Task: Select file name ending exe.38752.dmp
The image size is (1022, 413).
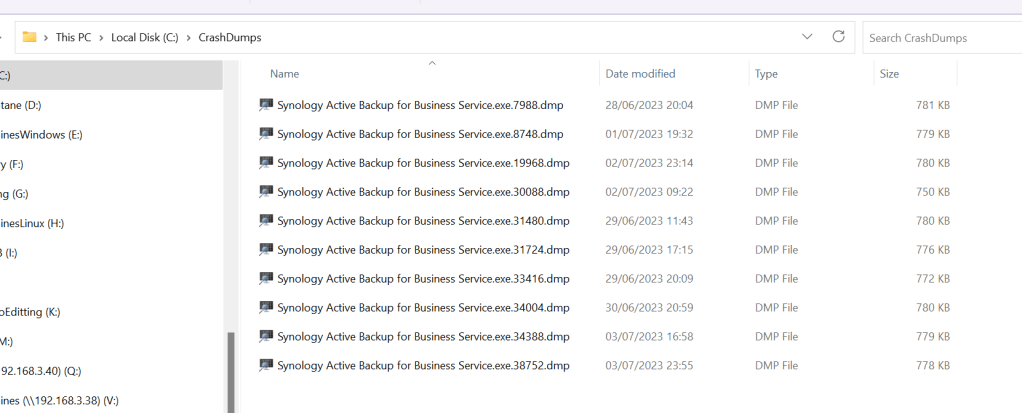Action: pos(423,365)
